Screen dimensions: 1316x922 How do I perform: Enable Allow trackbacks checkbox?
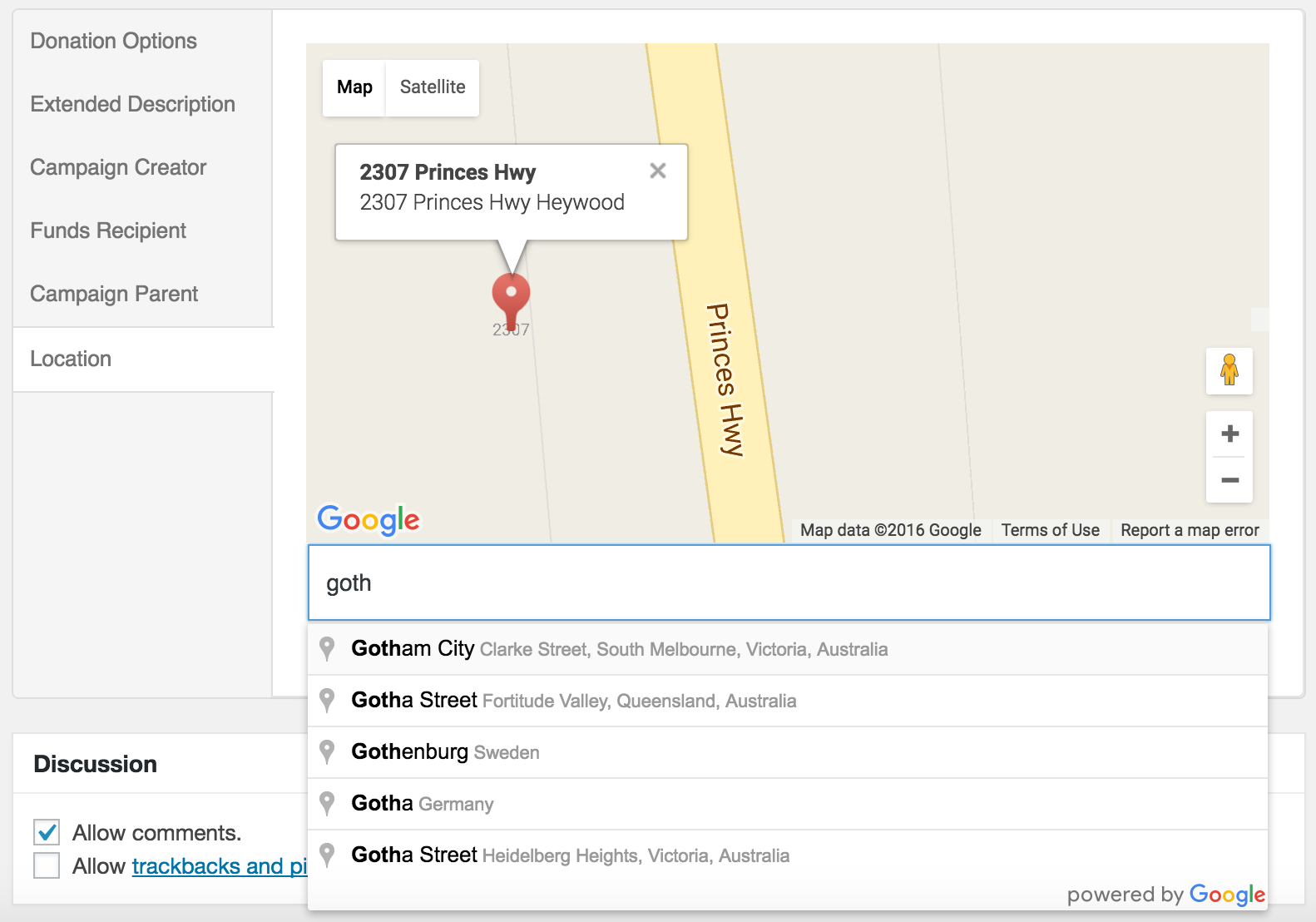[x=47, y=865]
